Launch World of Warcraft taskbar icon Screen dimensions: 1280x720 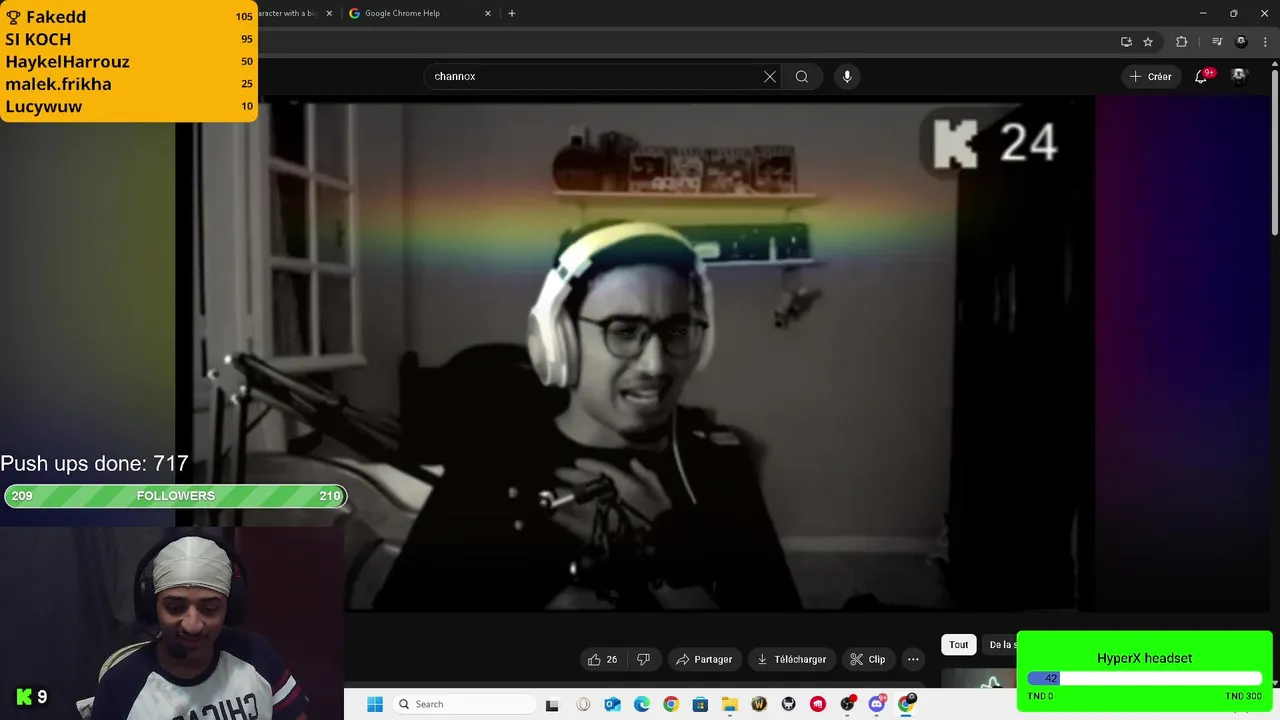[759, 704]
